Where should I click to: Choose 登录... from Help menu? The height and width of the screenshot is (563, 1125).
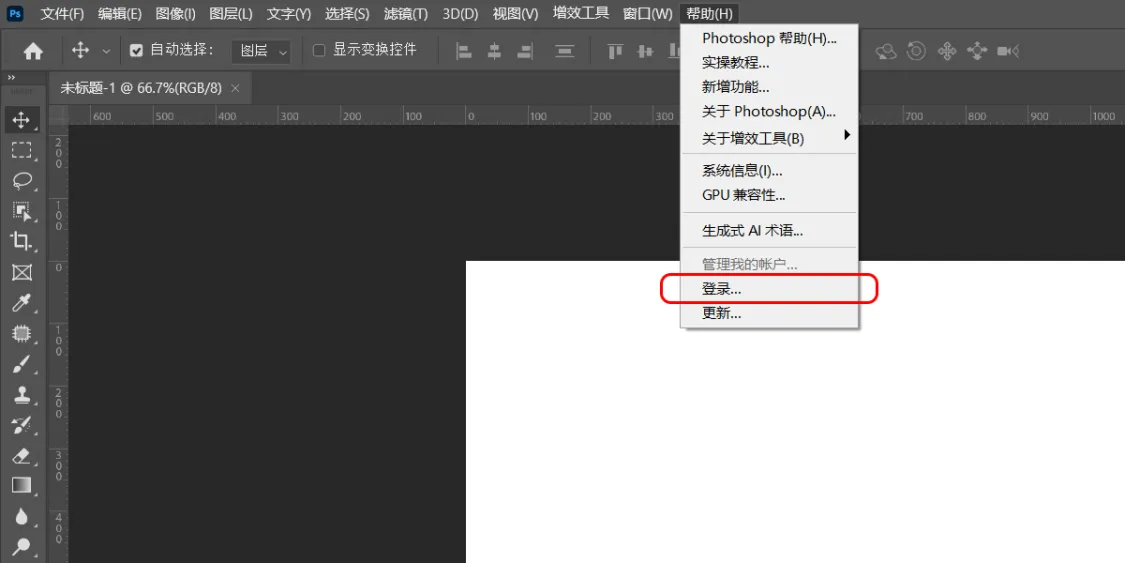point(769,290)
